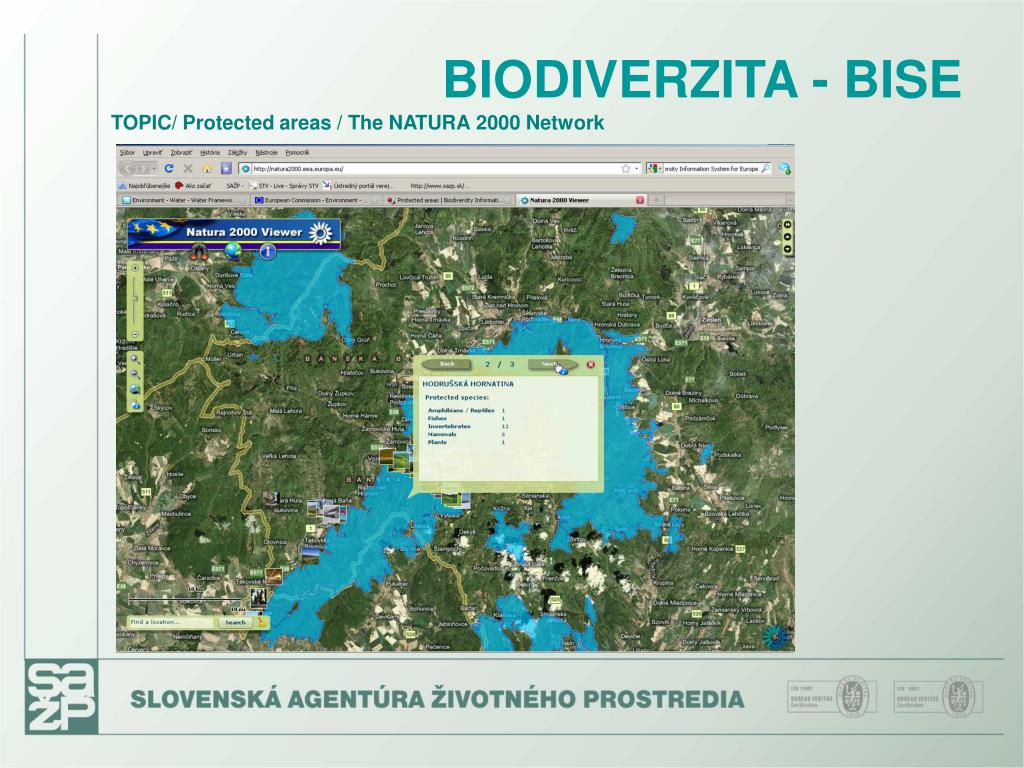Switch to the Environment - Water tab
The image size is (1024, 768).
click(x=182, y=200)
